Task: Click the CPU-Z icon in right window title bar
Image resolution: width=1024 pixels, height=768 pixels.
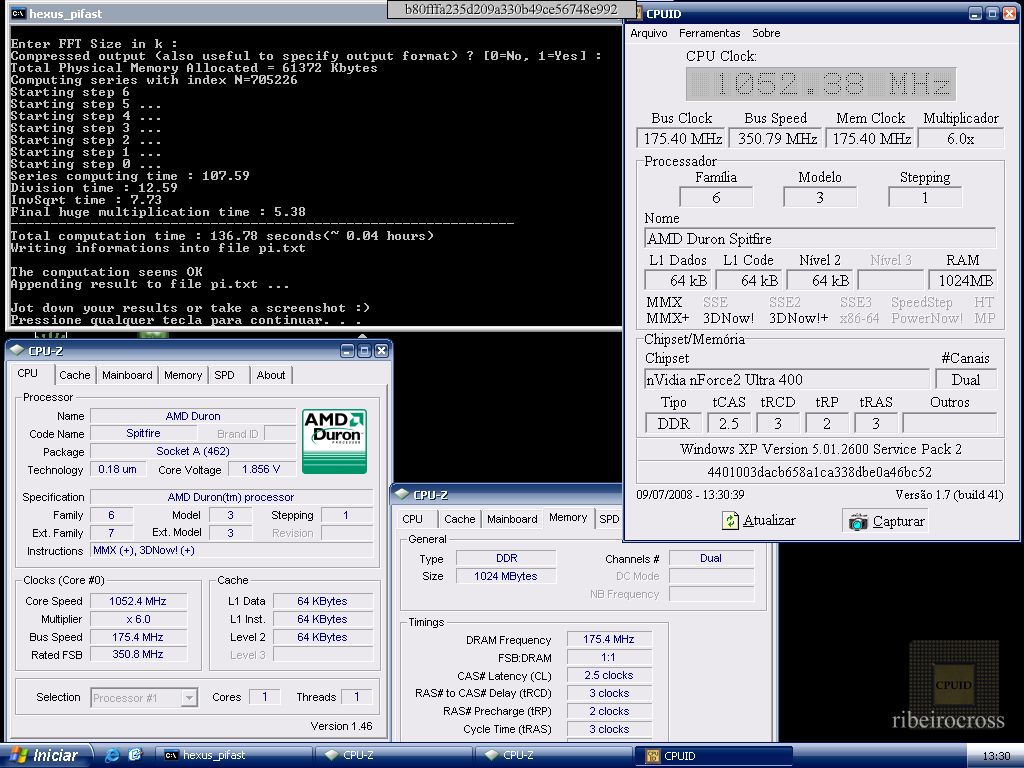Action: click(402, 494)
